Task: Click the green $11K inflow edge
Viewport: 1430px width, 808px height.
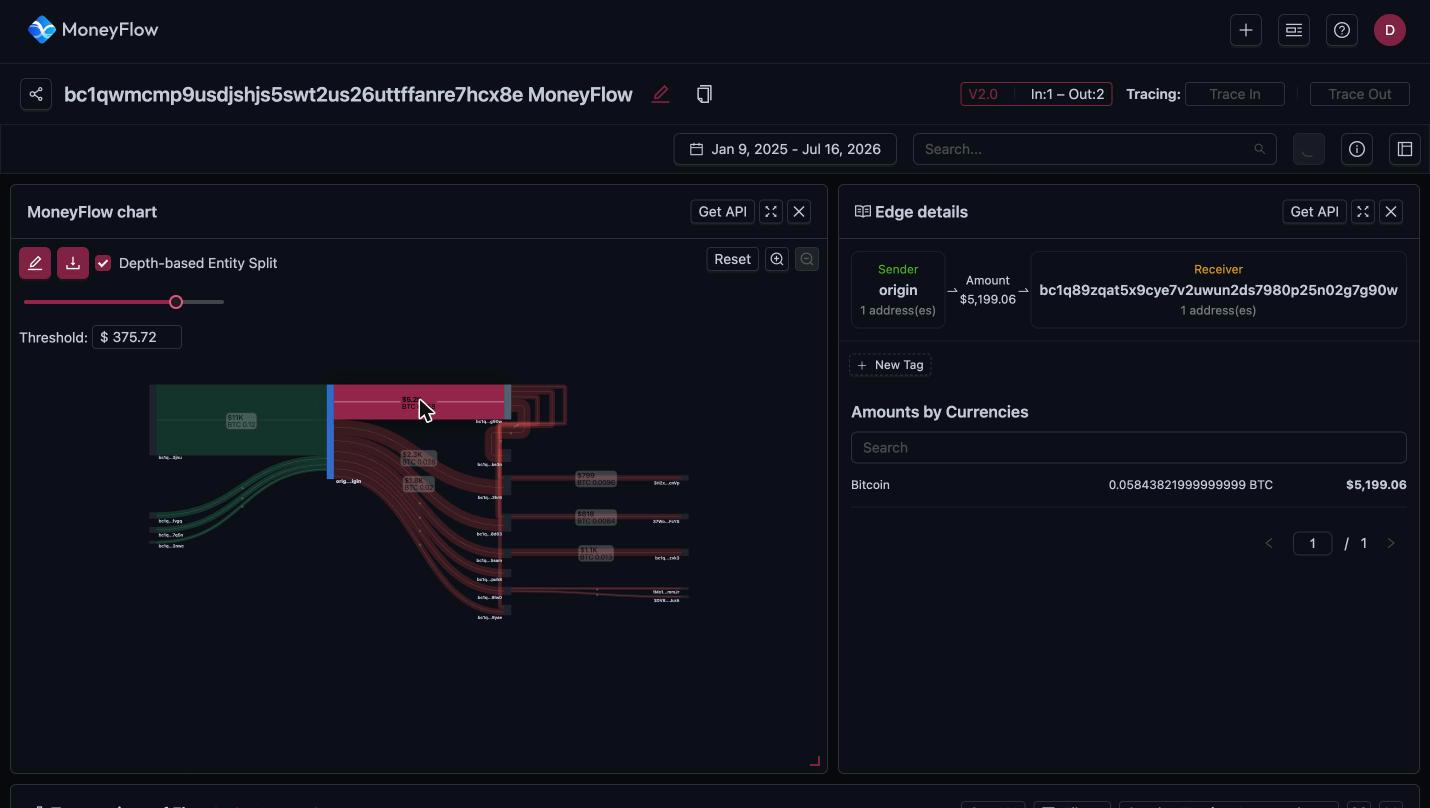Action: click(240, 421)
